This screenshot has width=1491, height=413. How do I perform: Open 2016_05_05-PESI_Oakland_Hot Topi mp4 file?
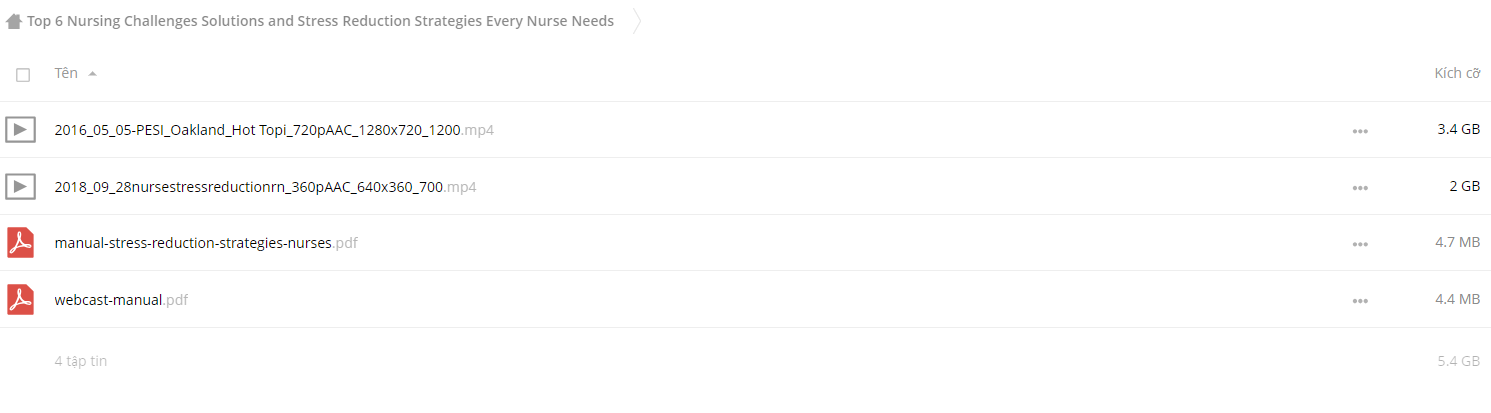pyautogui.click(x=274, y=130)
